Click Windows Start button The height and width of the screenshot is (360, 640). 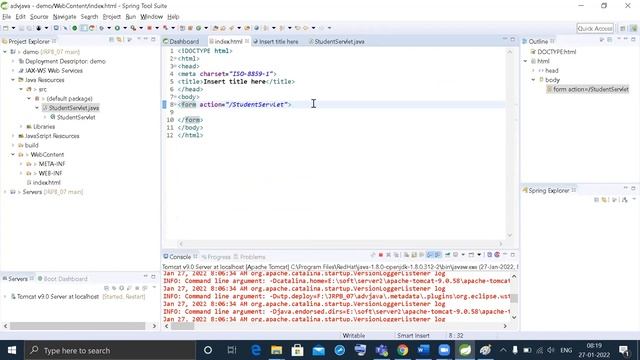pos(12,350)
